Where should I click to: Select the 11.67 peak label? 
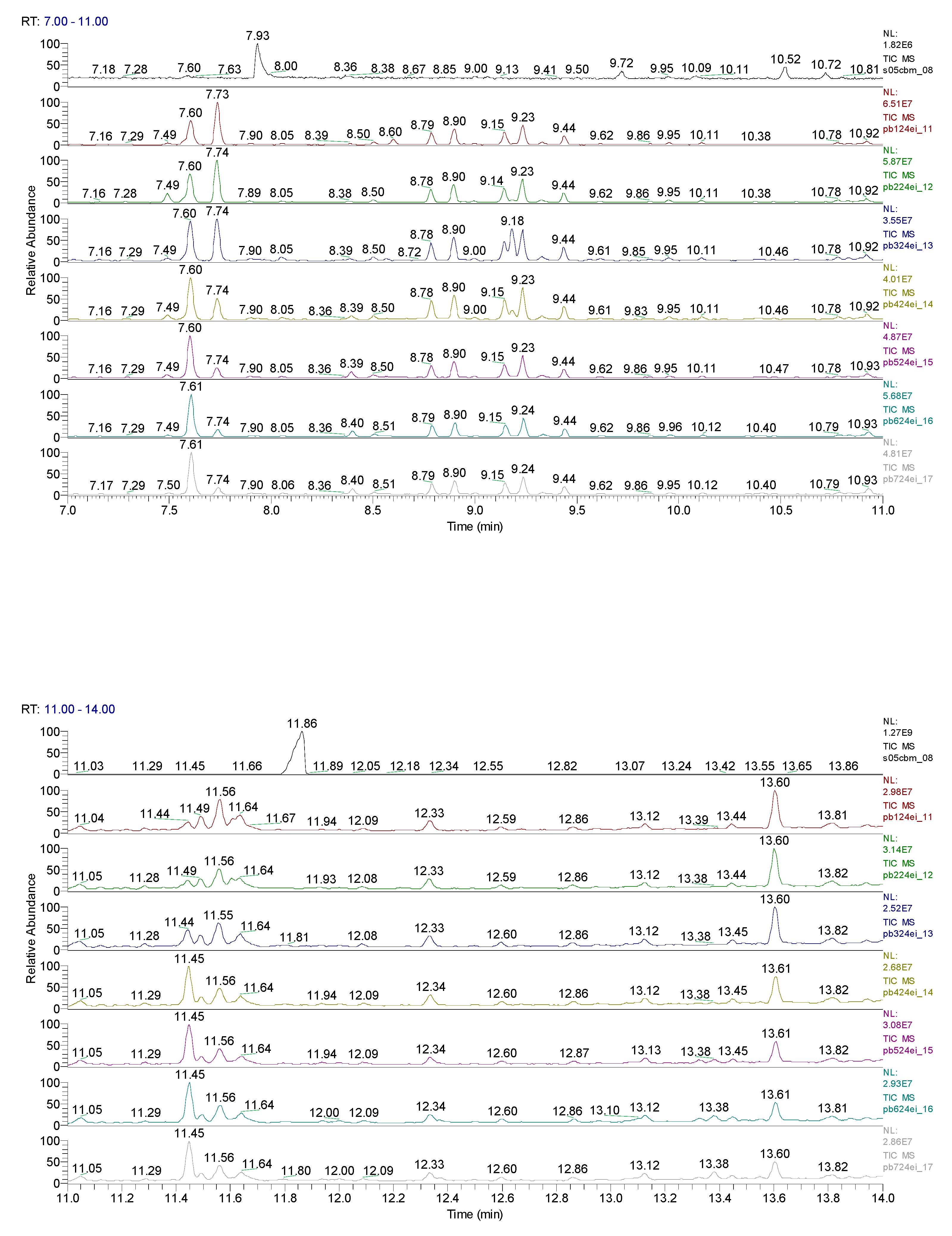tap(281, 818)
